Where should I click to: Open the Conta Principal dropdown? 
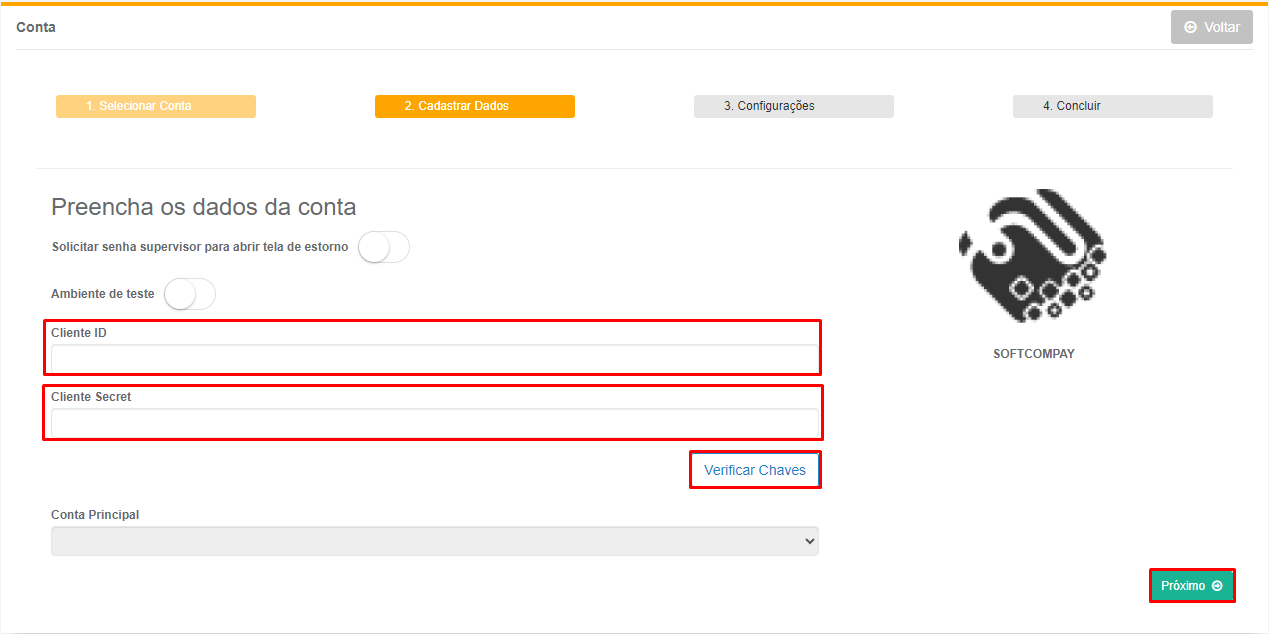click(434, 541)
